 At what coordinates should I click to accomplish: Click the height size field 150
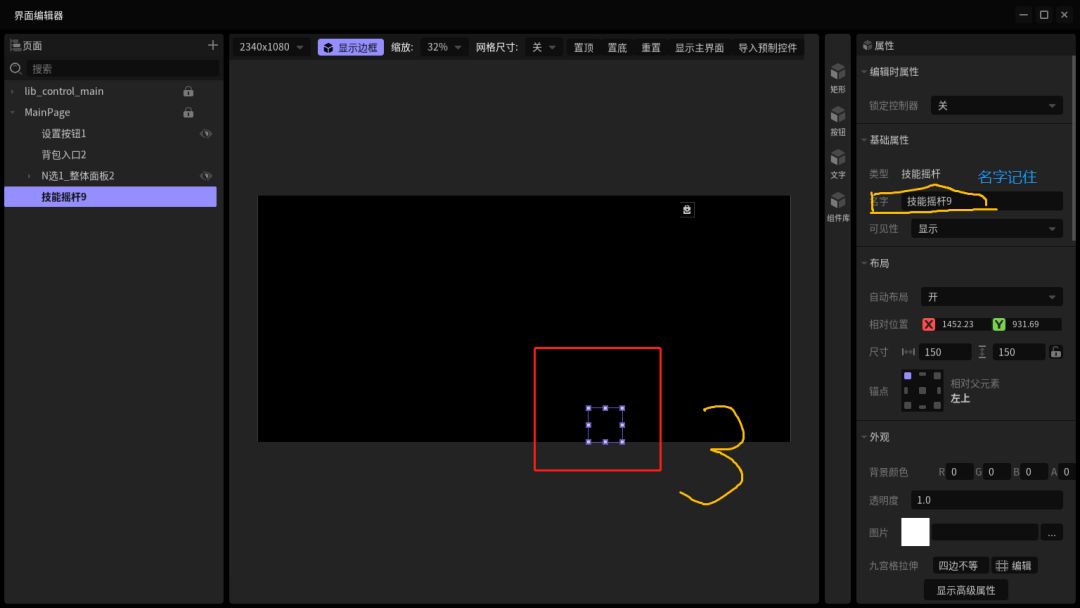[x=1019, y=352]
